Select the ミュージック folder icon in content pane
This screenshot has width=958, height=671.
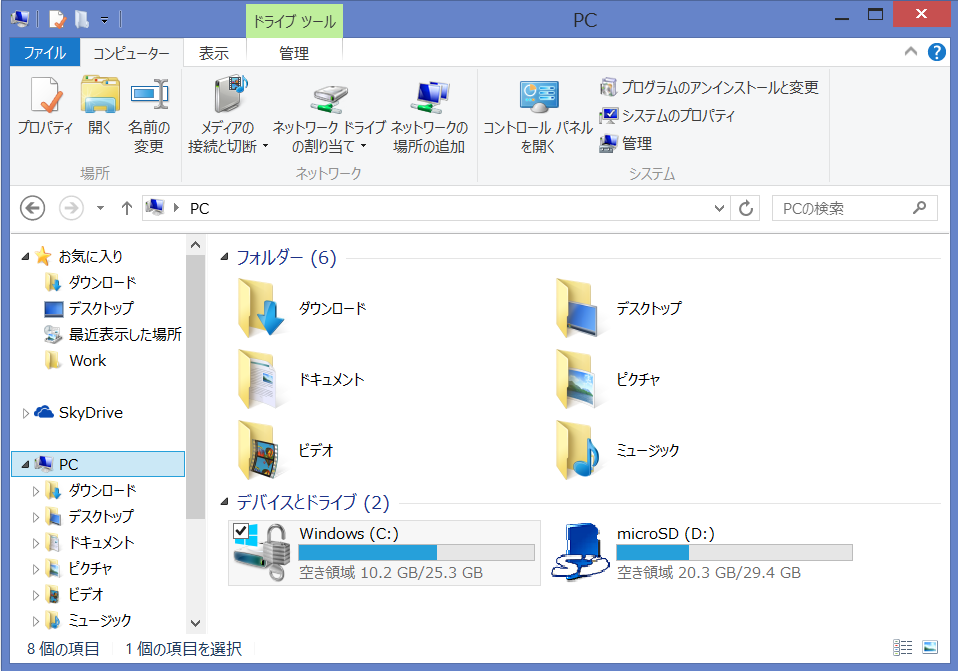pos(577,450)
